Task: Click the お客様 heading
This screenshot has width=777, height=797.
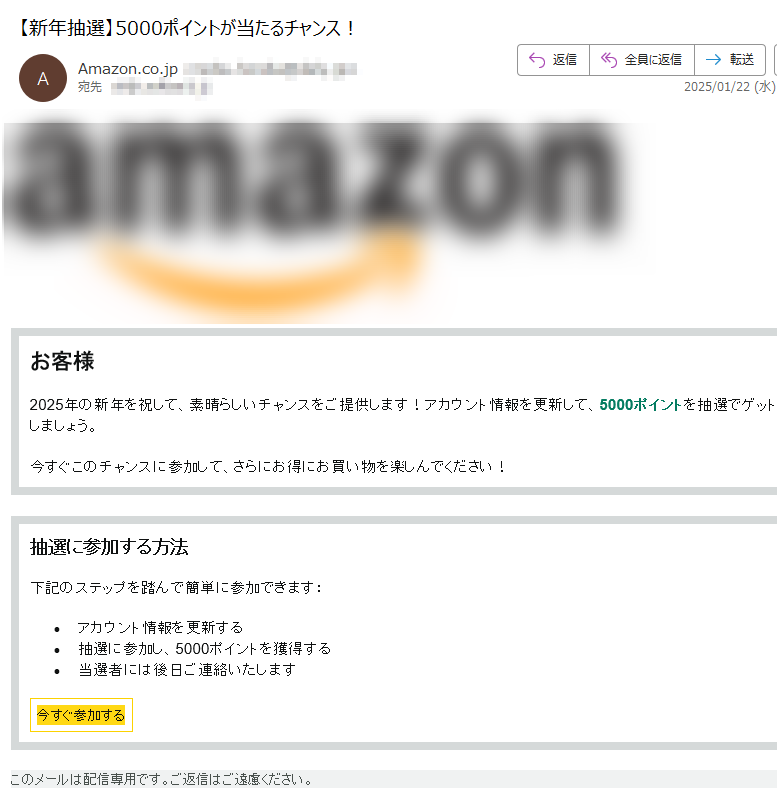Action: (62, 361)
